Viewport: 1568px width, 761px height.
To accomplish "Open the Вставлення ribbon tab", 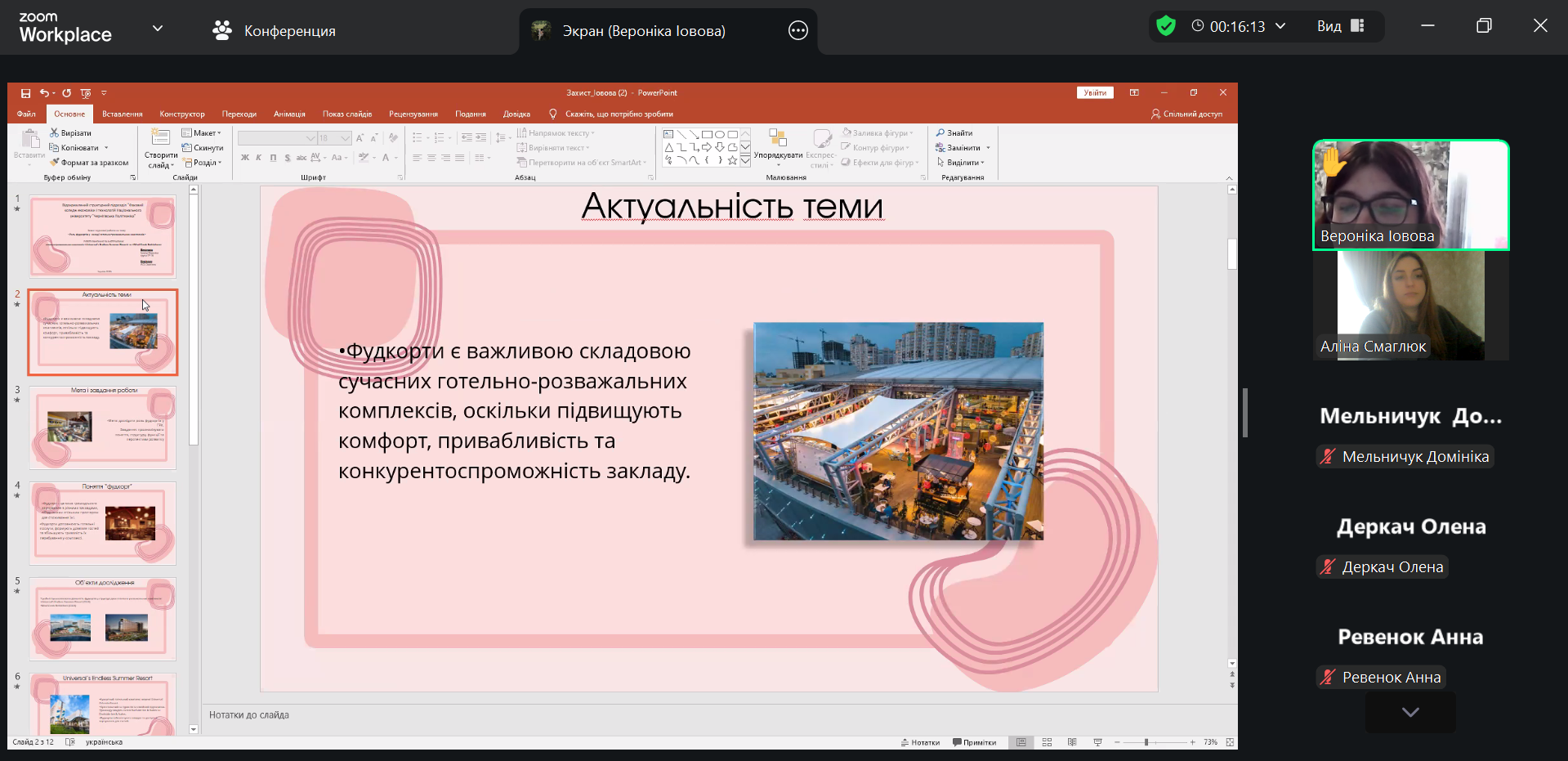I will click(x=122, y=114).
